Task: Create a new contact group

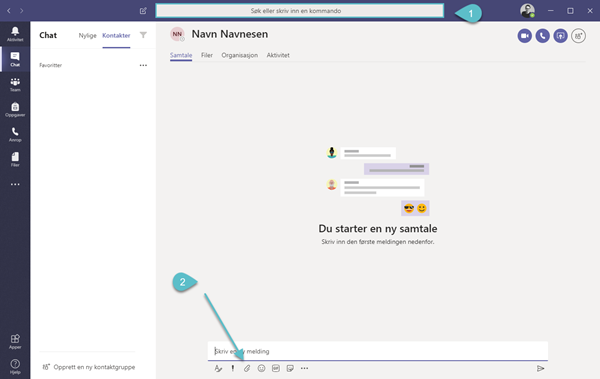Action: [x=89, y=367]
